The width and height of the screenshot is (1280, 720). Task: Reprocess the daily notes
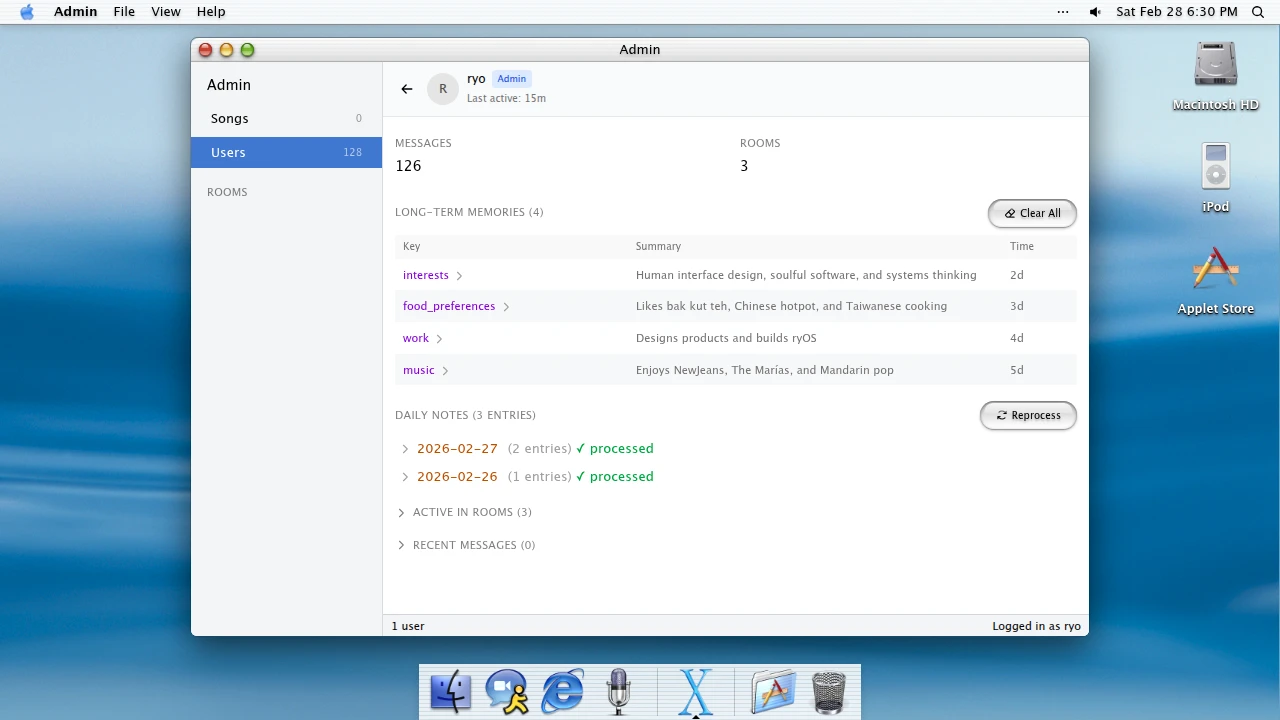[x=1028, y=415]
